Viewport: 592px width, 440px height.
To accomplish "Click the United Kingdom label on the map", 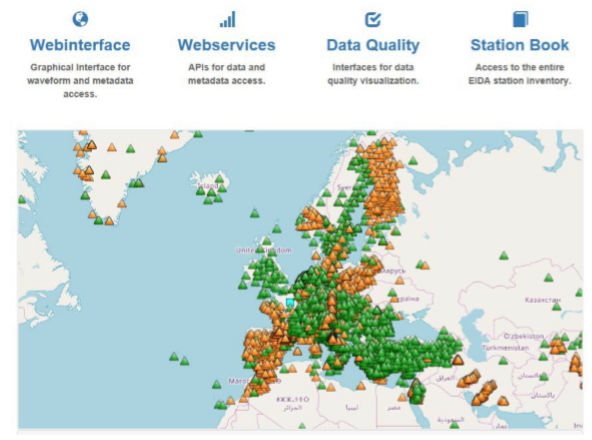I will point(264,250).
